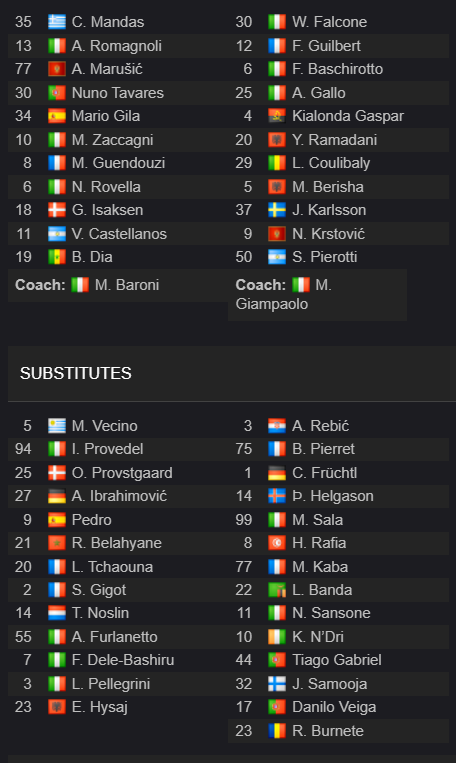Select coach M. Baroni
Viewport: 456px width, 763px height.
click(127, 285)
